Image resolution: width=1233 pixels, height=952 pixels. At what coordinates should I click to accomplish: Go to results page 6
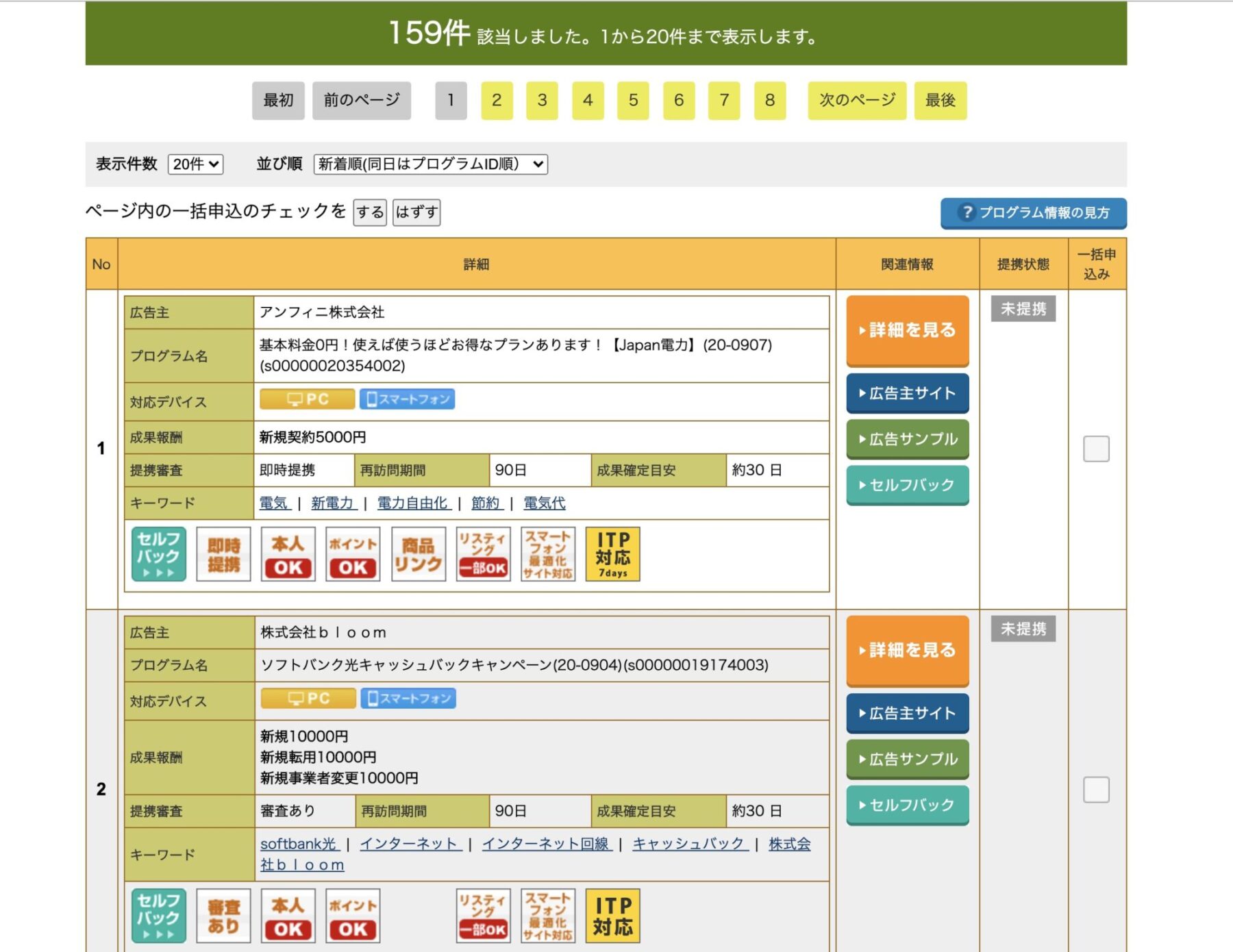click(x=679, y=101)
